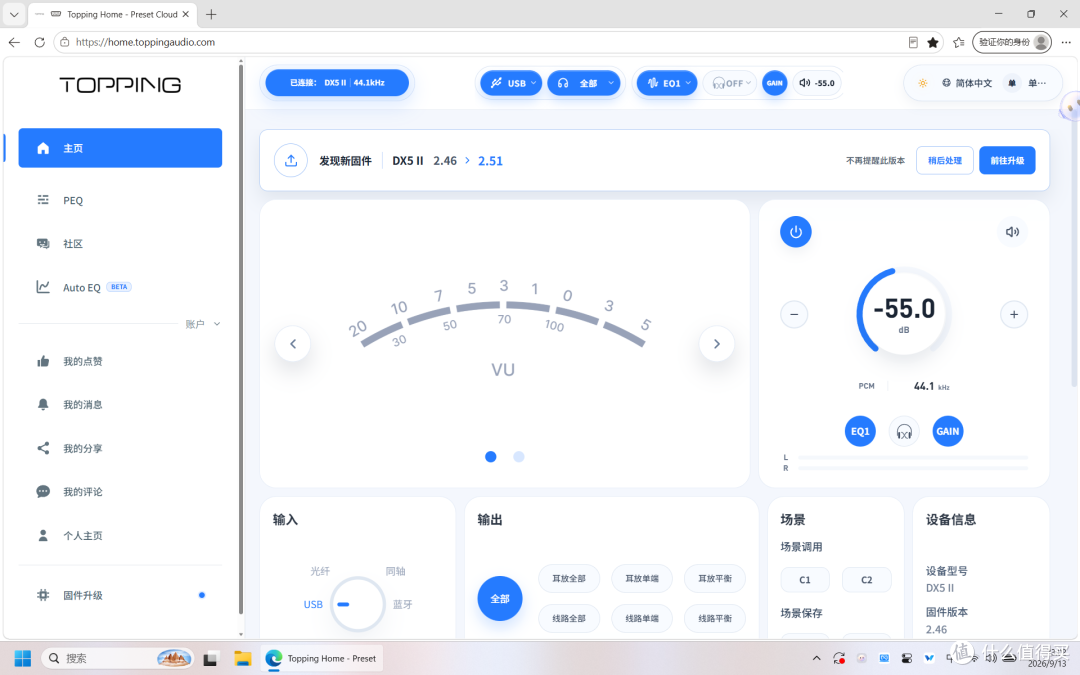The width and height of the screenshot is (1080, 675).
Task: Select 蓝牙 Bluetooth input
Action: point(402,604)
